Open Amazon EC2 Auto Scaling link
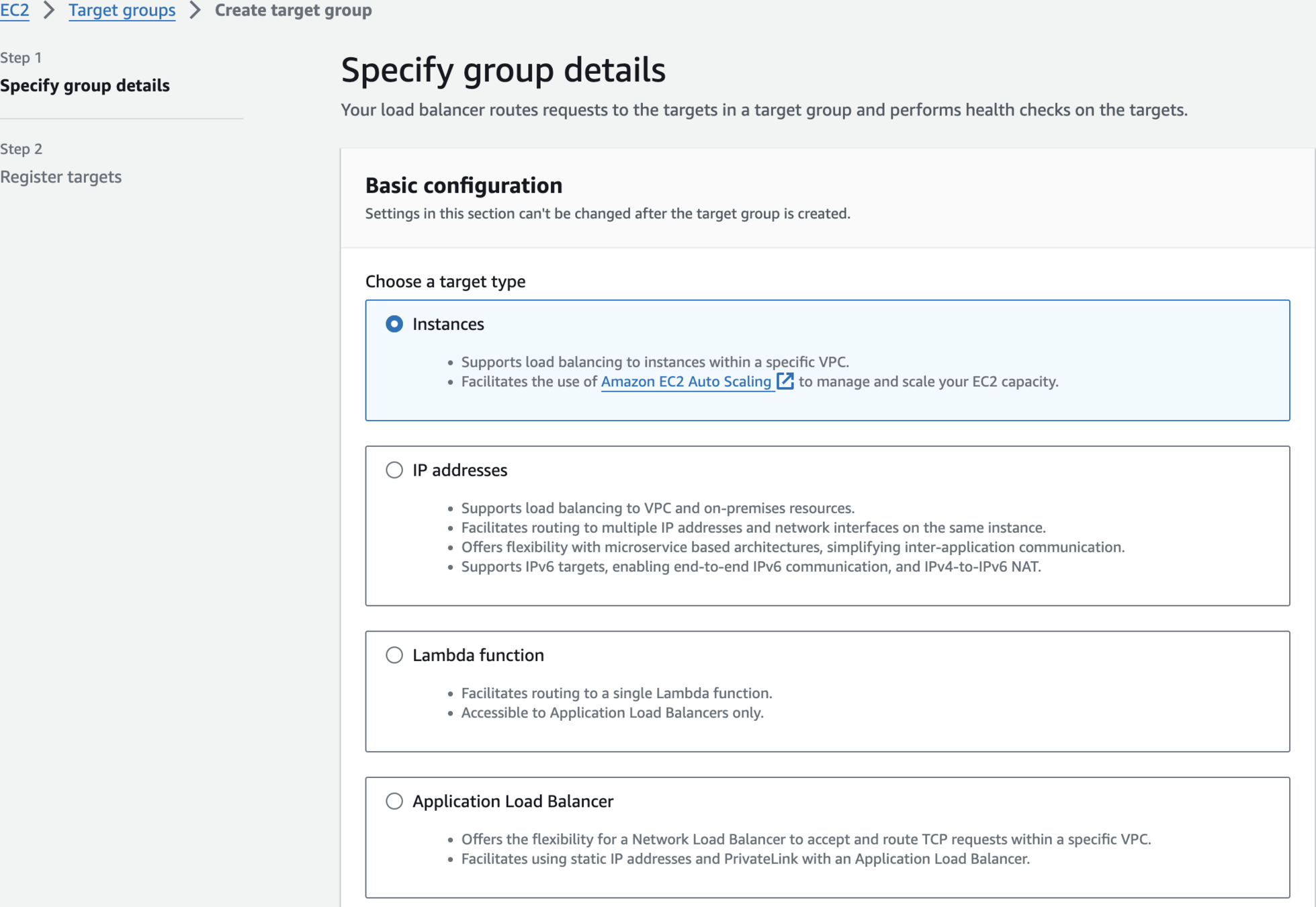The width and height of the screenshot is (1316, 907). [x=685, y=382]
